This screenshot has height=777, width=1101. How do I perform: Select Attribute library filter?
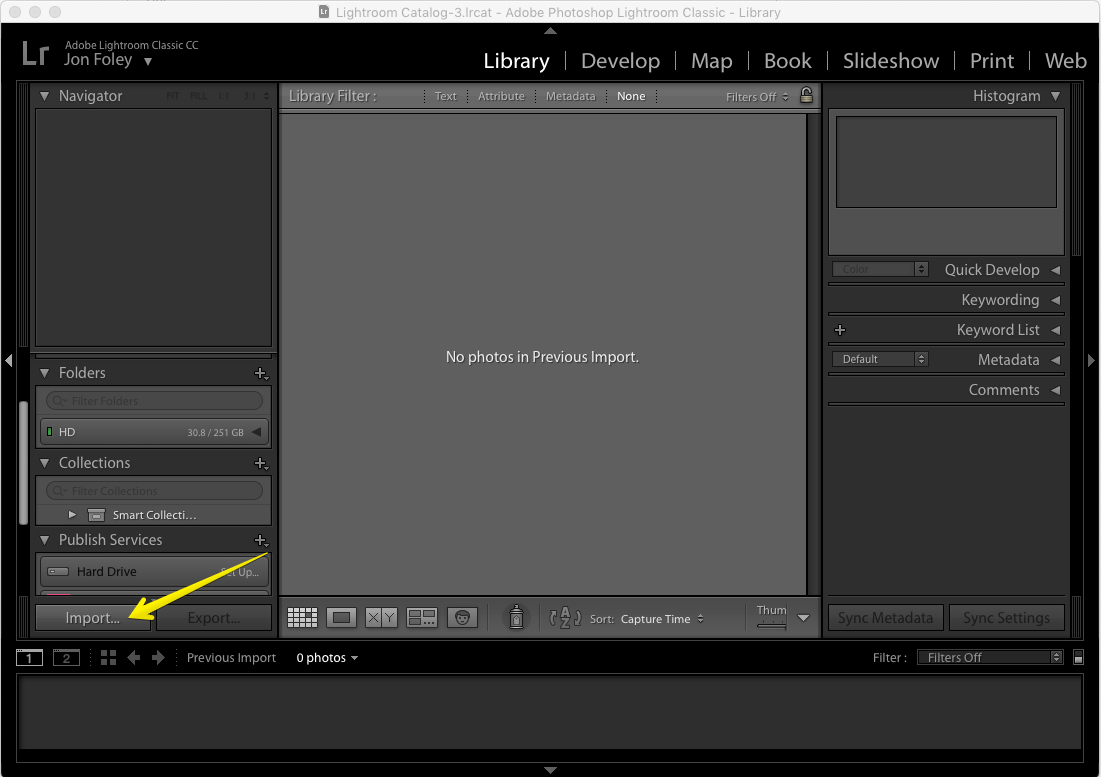click(x=501, y=96)
